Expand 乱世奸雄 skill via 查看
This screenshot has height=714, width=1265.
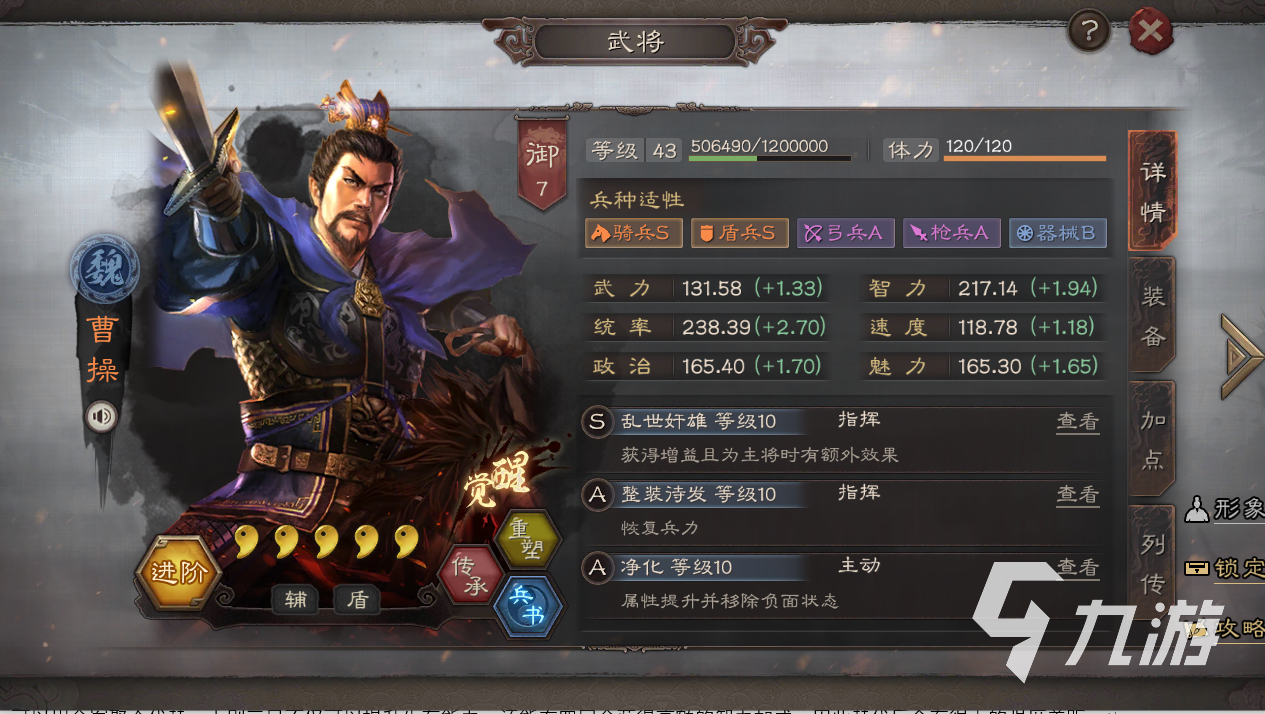pyautogui.click(x=1077, y=422)
